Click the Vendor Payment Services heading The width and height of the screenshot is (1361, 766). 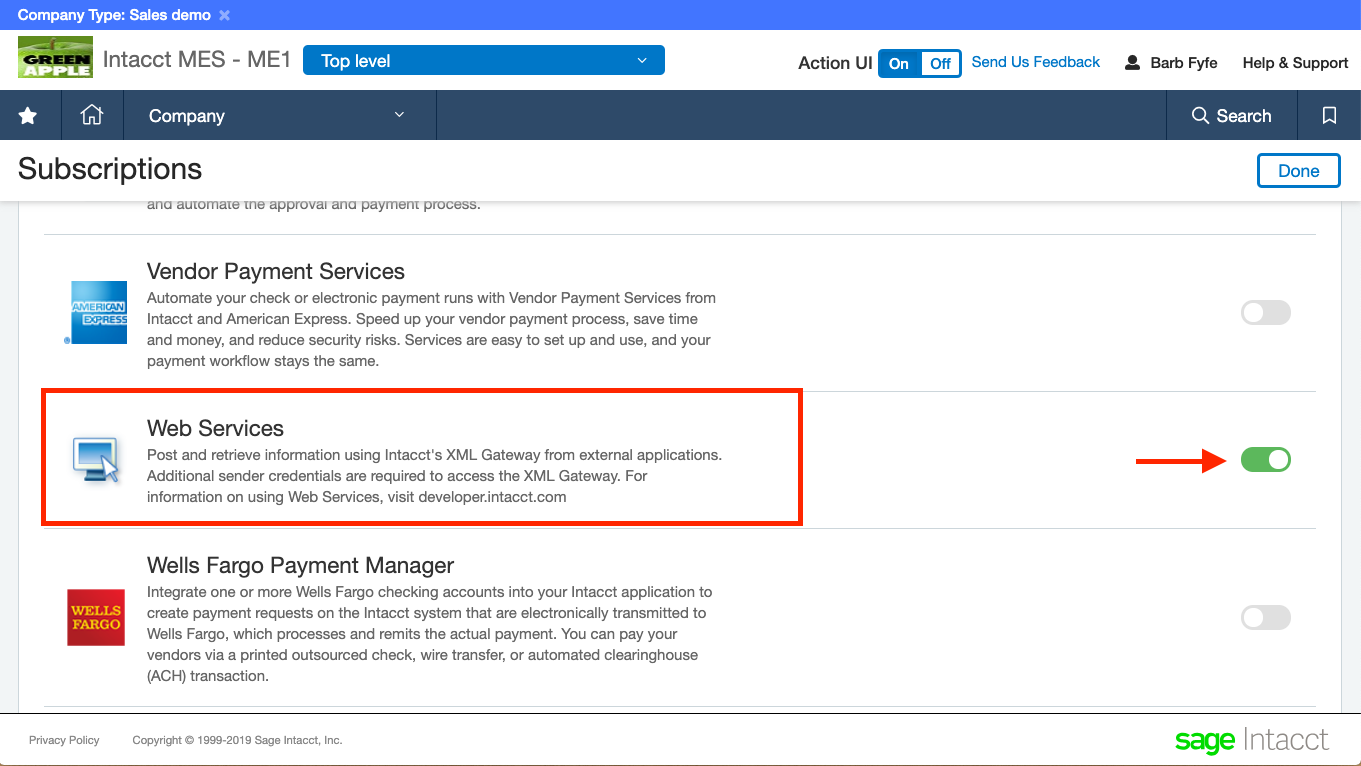pyautogui.click(x=276, y=271)
